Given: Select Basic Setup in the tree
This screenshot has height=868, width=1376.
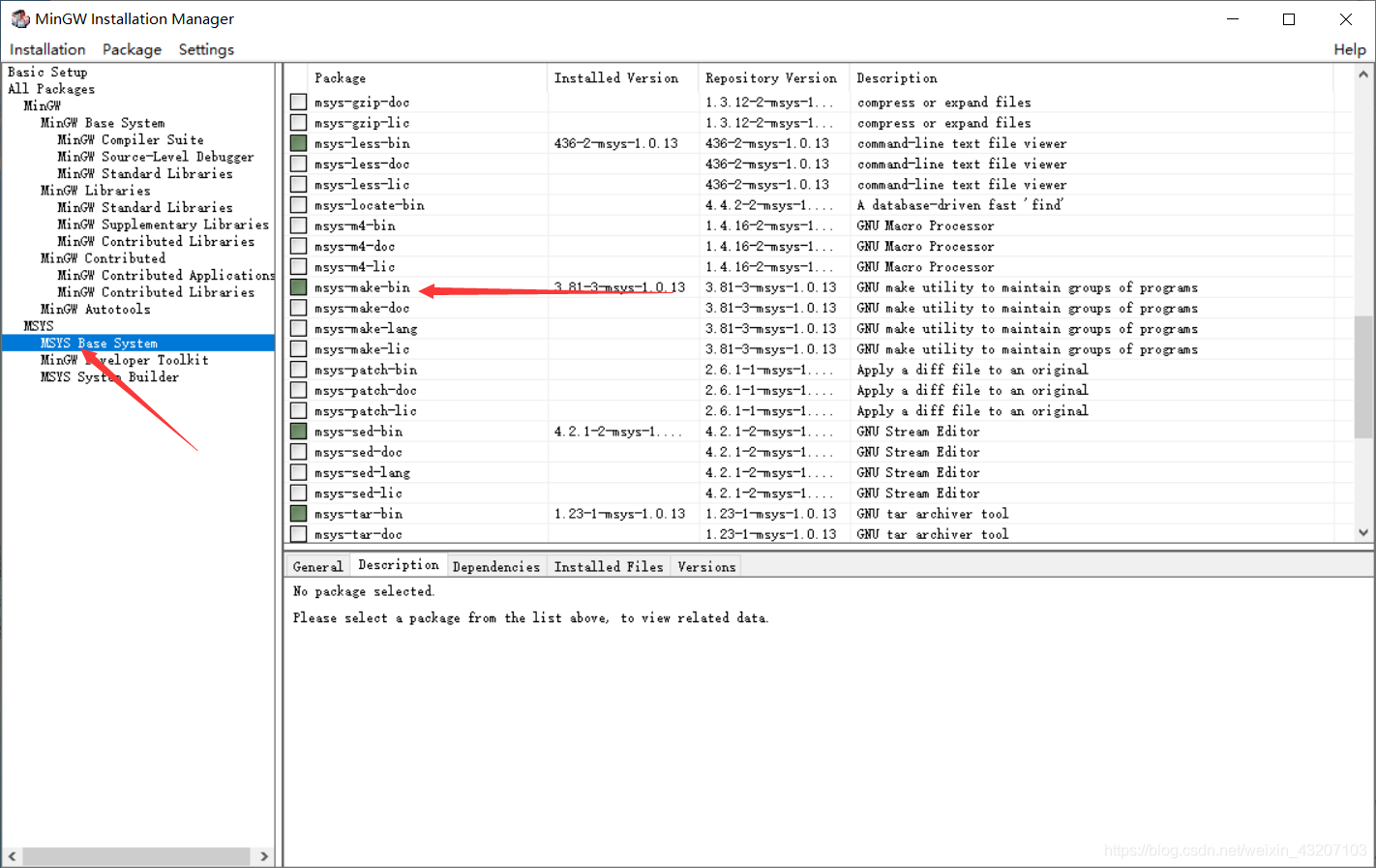Looking at the screenshot, I should [x=47, y=72].
